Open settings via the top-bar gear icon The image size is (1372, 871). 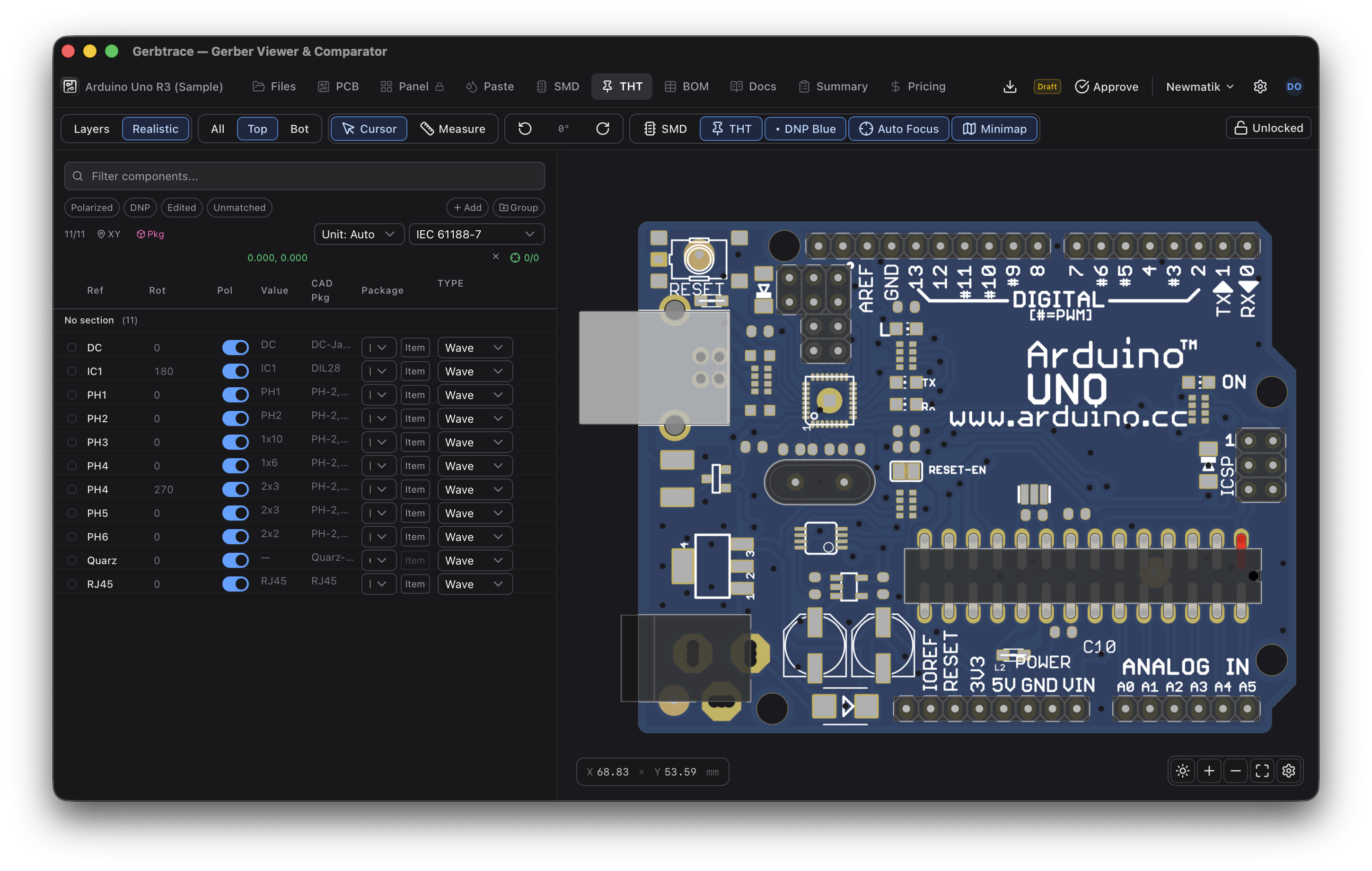(x=1260, y=87)
